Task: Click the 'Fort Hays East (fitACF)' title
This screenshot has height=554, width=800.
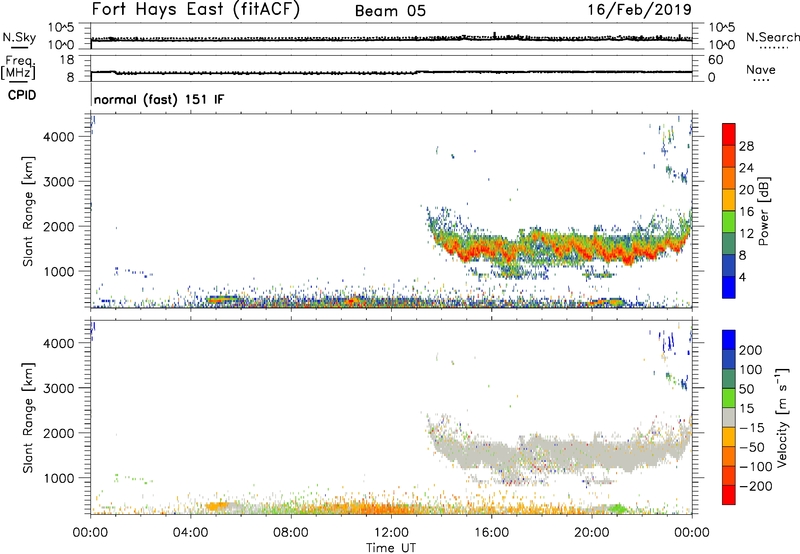Action: [x=196, y=9]
